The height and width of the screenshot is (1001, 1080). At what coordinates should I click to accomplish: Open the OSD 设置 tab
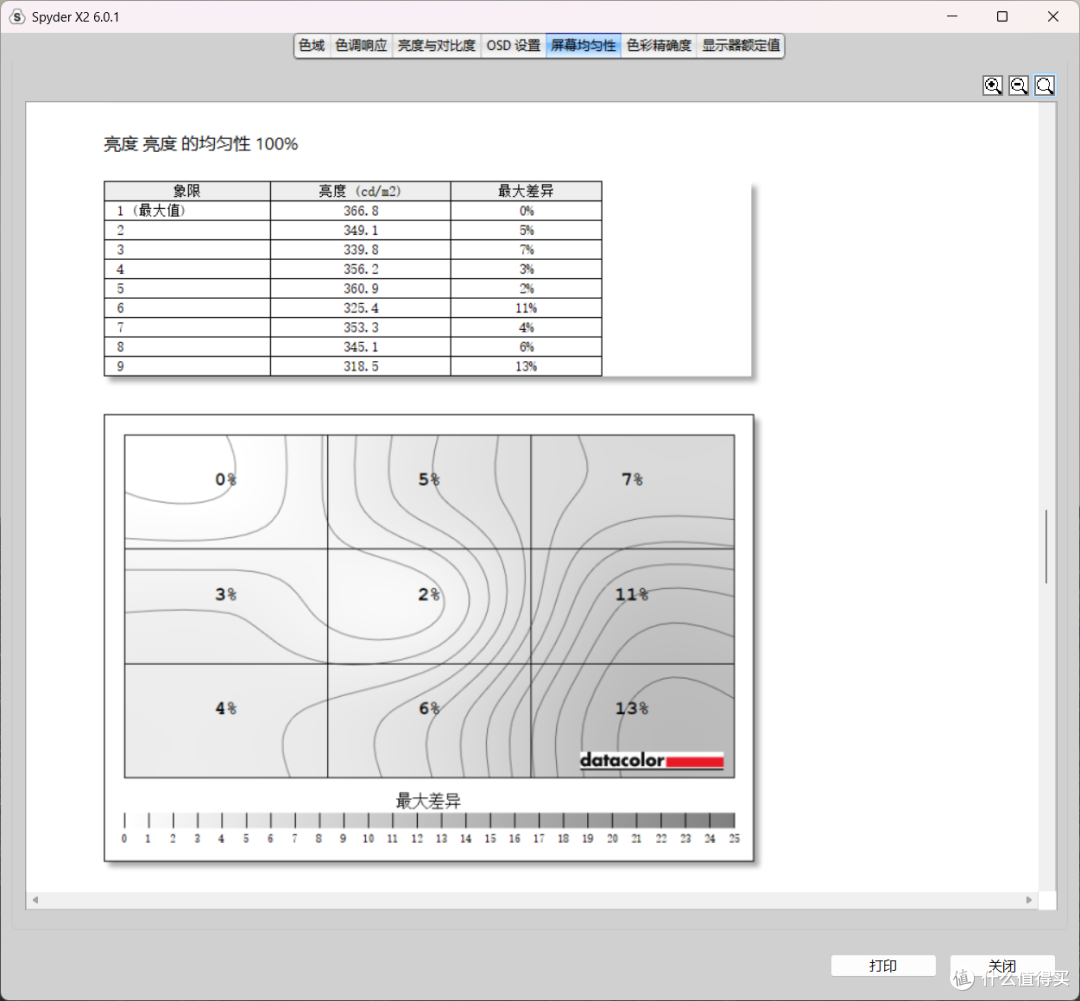pyautogui.click(x=513, y=45)
